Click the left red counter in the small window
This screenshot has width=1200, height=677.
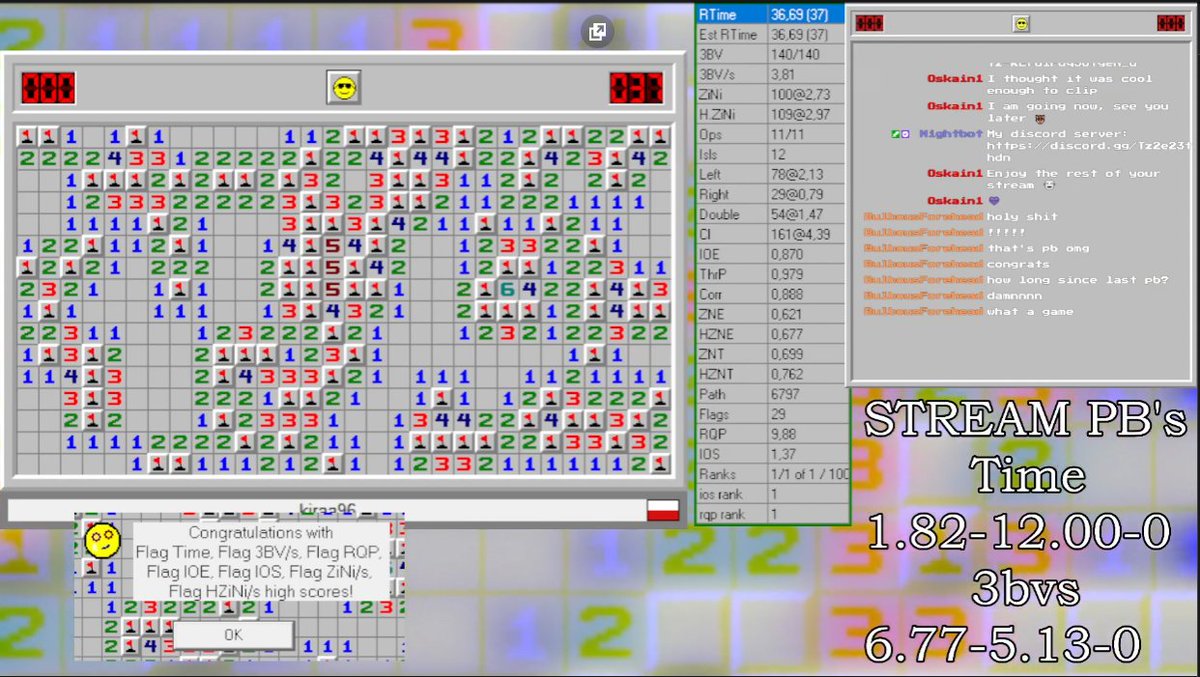point(869,23)
